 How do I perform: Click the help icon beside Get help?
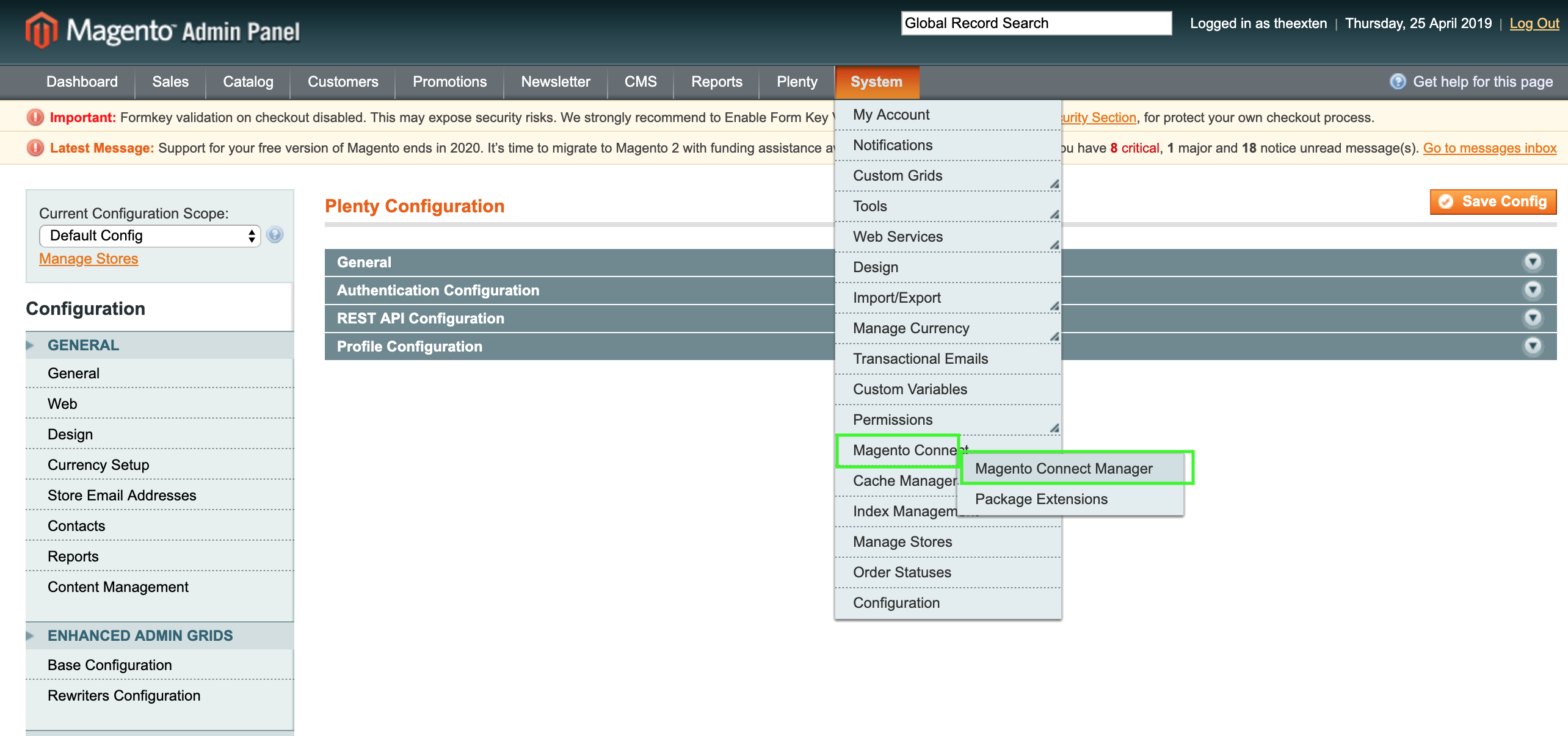(1398, 82)
